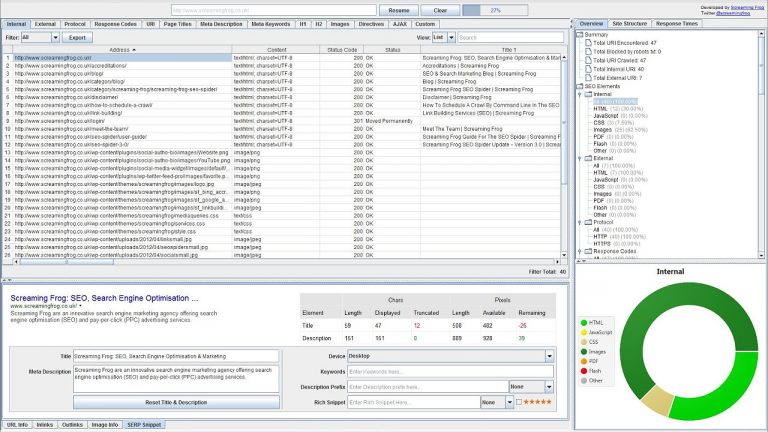
Task: Click the CSS tan legend swatch
Action: (583, 342)
